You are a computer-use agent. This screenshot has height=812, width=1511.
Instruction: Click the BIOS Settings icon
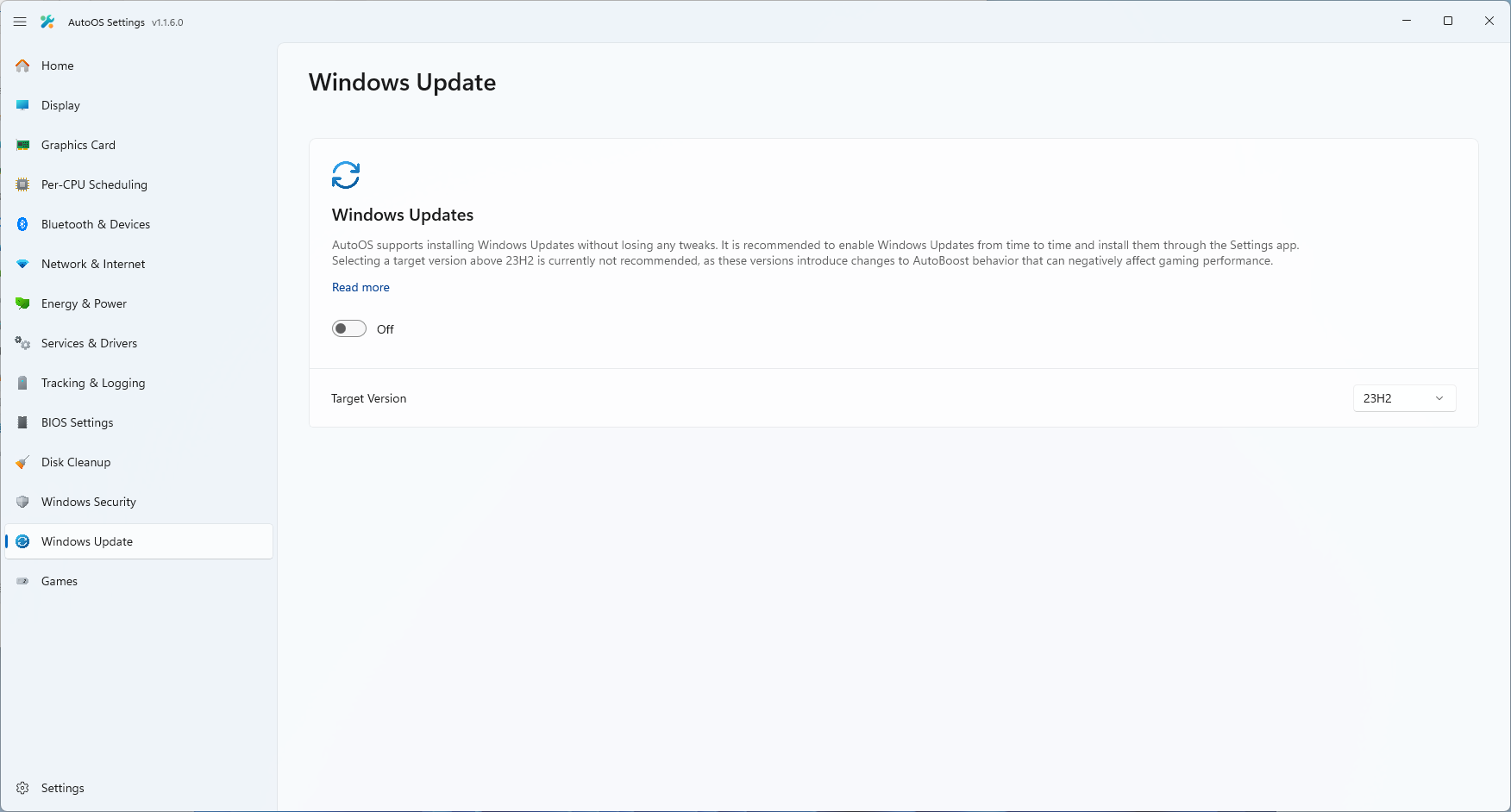(22, 422)
